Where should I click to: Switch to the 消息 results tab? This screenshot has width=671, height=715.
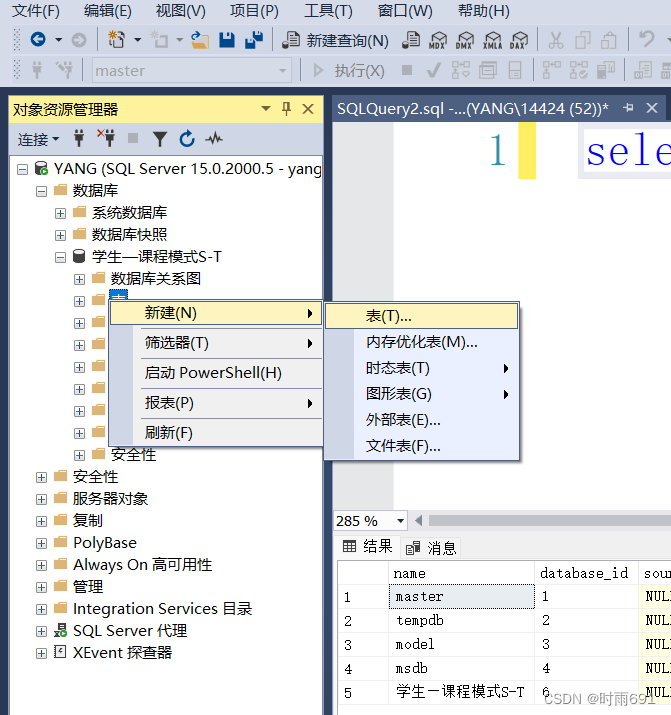(x=431, y=548)
